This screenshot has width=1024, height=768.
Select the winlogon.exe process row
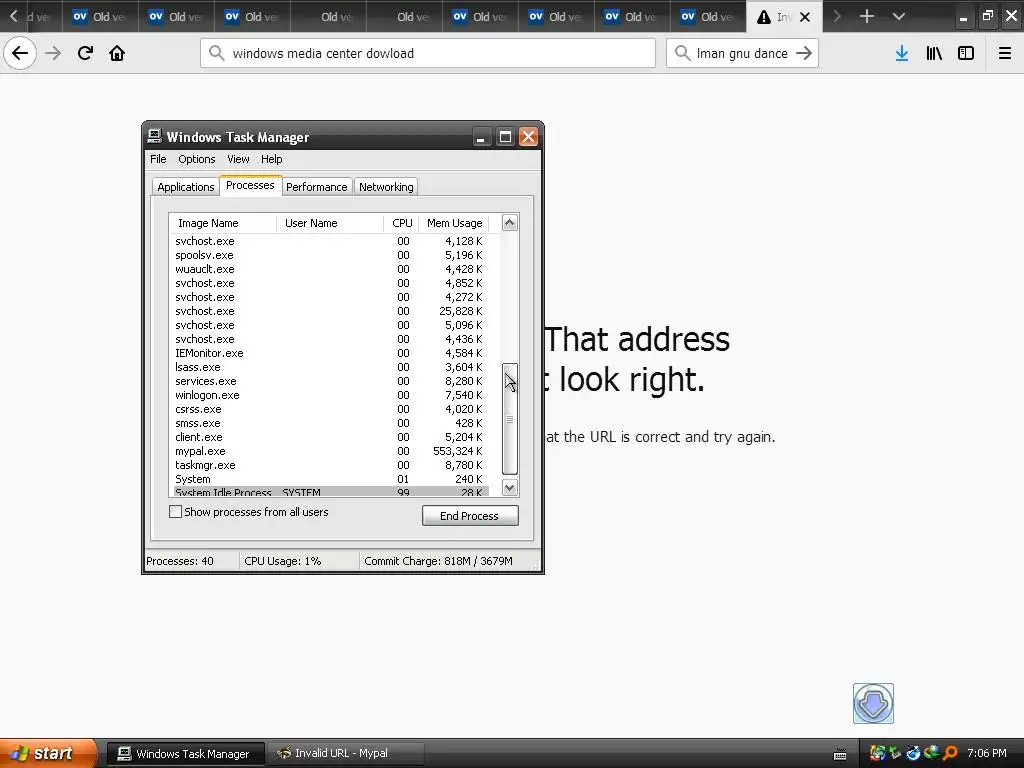pos(329,395)
